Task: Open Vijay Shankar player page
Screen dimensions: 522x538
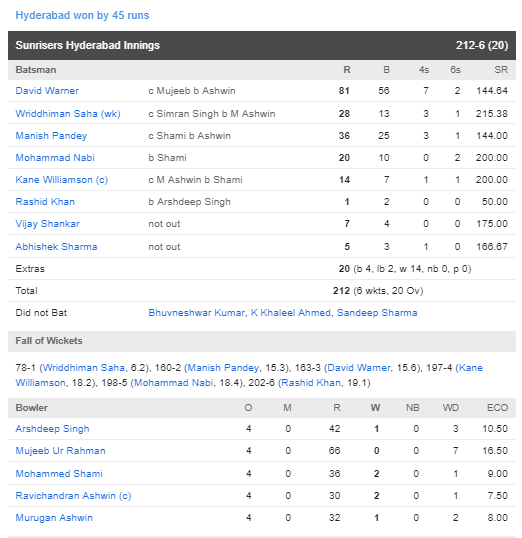Action: (x=47, y=224)
